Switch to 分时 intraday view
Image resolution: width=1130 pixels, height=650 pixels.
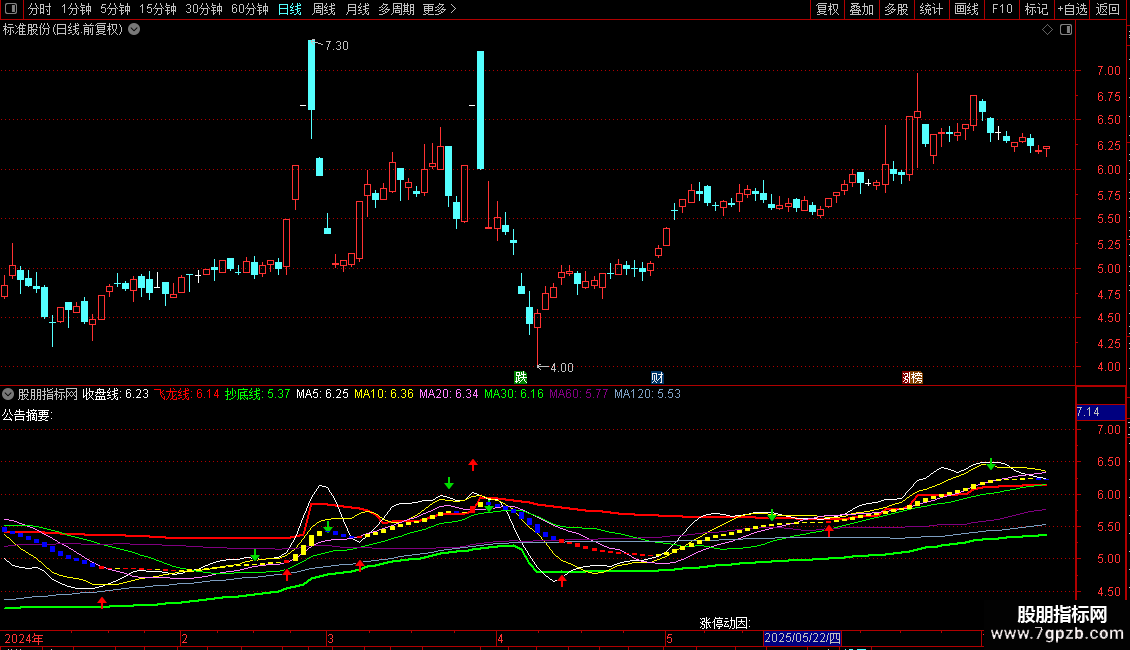(40, 9)
